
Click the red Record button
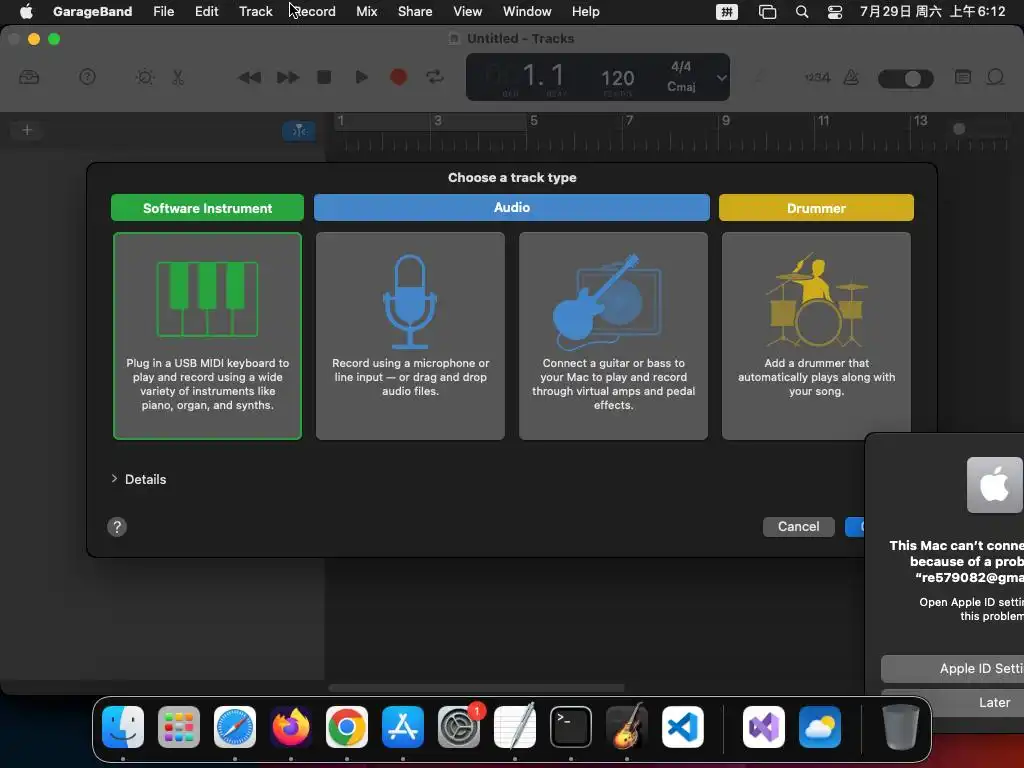point(398,77)
